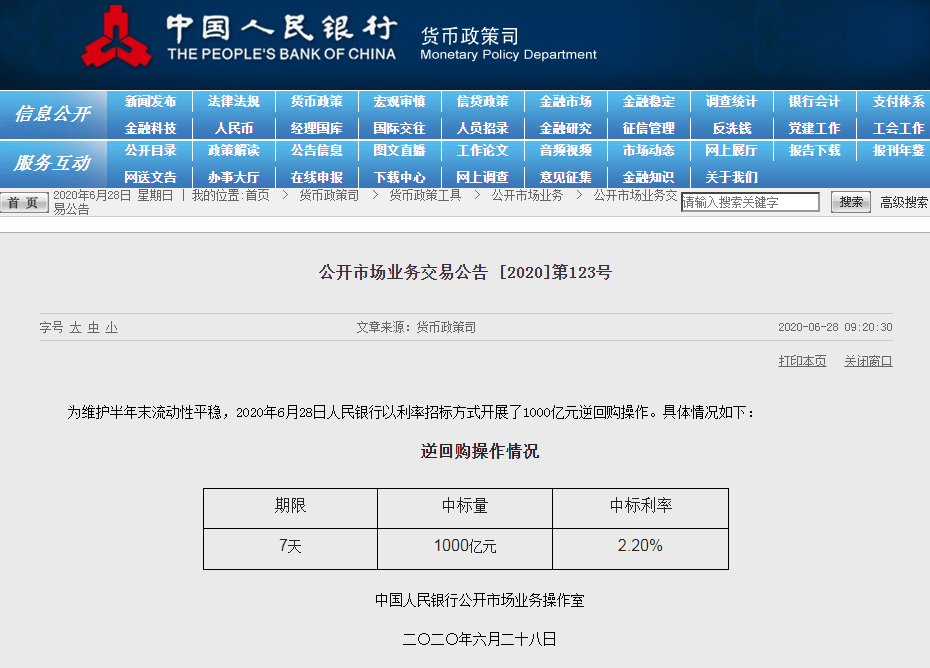
Task: Go to 金融市场 section
Action: click(566, 102)
